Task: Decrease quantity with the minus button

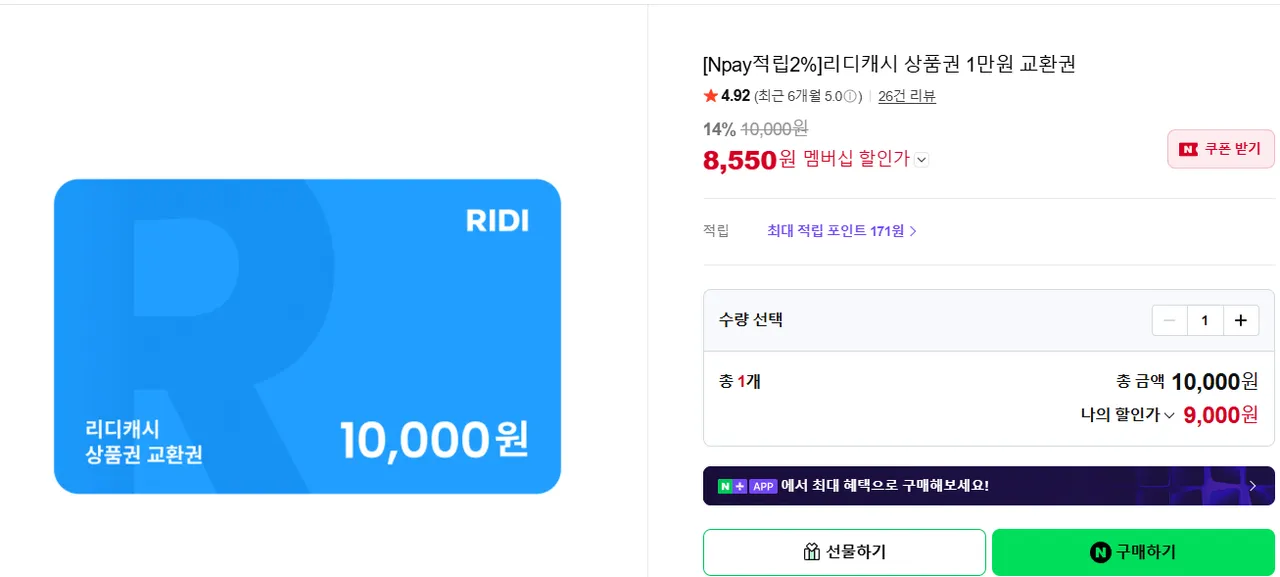Action: [1170, 320]
